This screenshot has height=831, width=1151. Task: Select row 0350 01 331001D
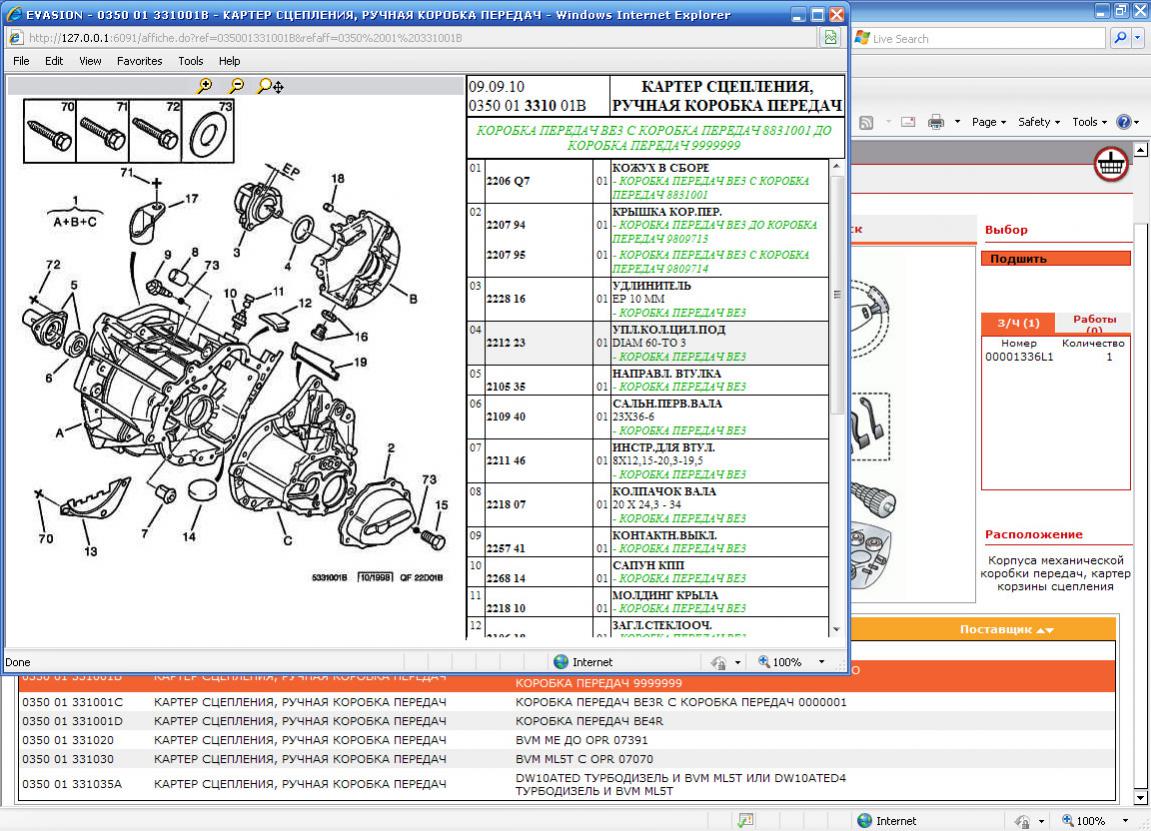click(x=566, y=721)
